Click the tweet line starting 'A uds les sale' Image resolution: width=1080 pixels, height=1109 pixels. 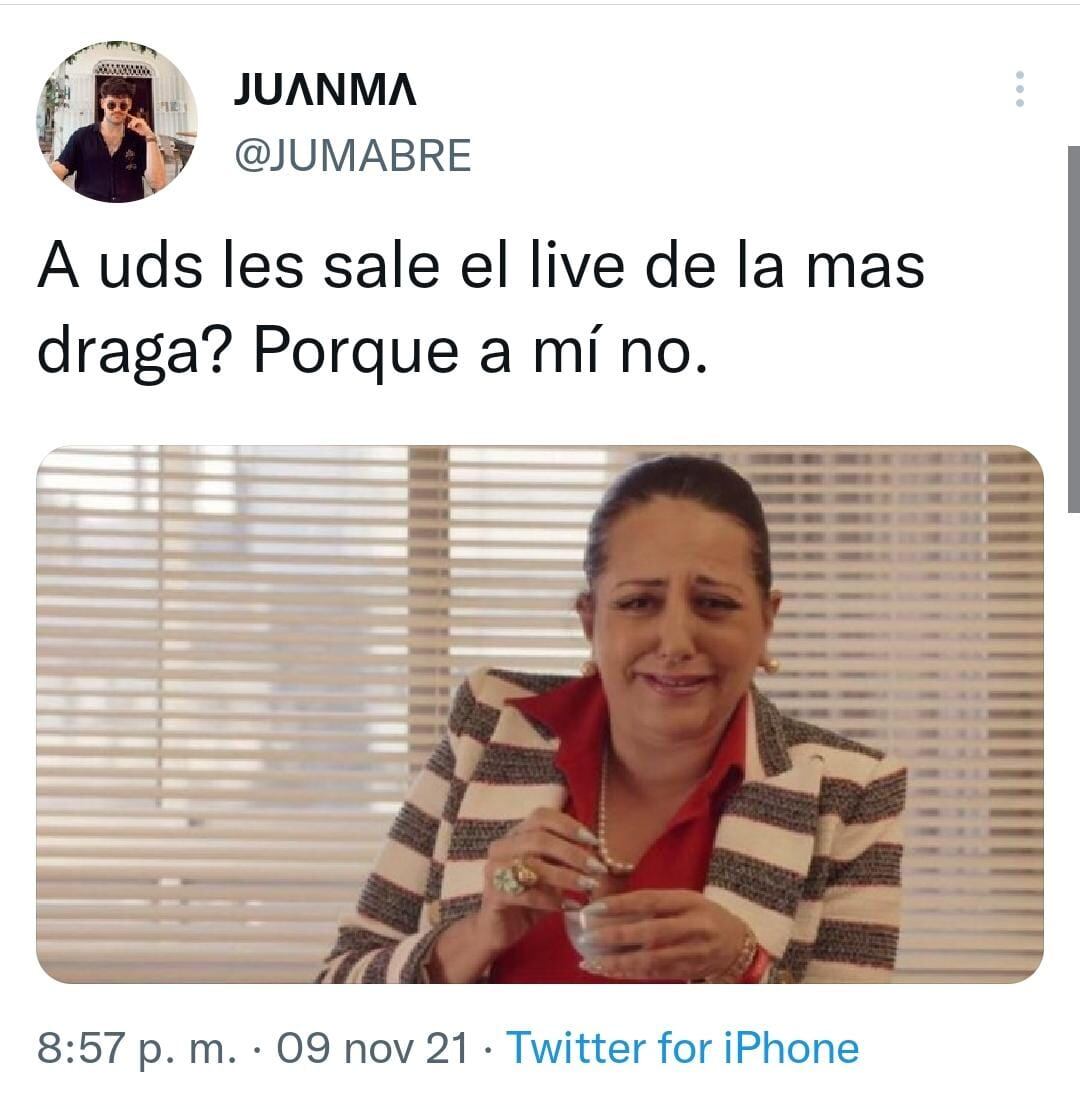(x=481, y=267)
